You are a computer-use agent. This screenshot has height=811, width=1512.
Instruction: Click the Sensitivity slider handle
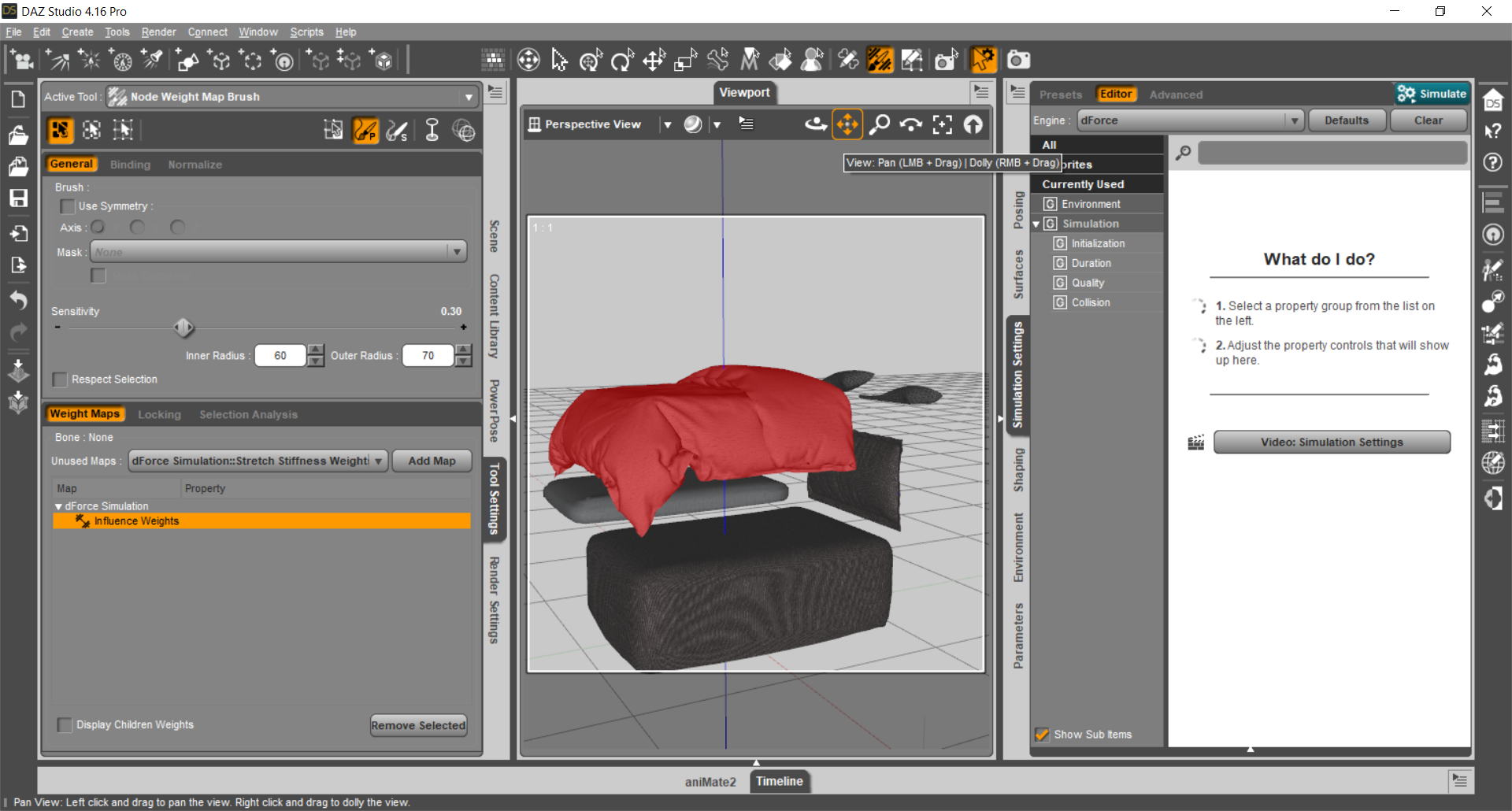point(183,327)
